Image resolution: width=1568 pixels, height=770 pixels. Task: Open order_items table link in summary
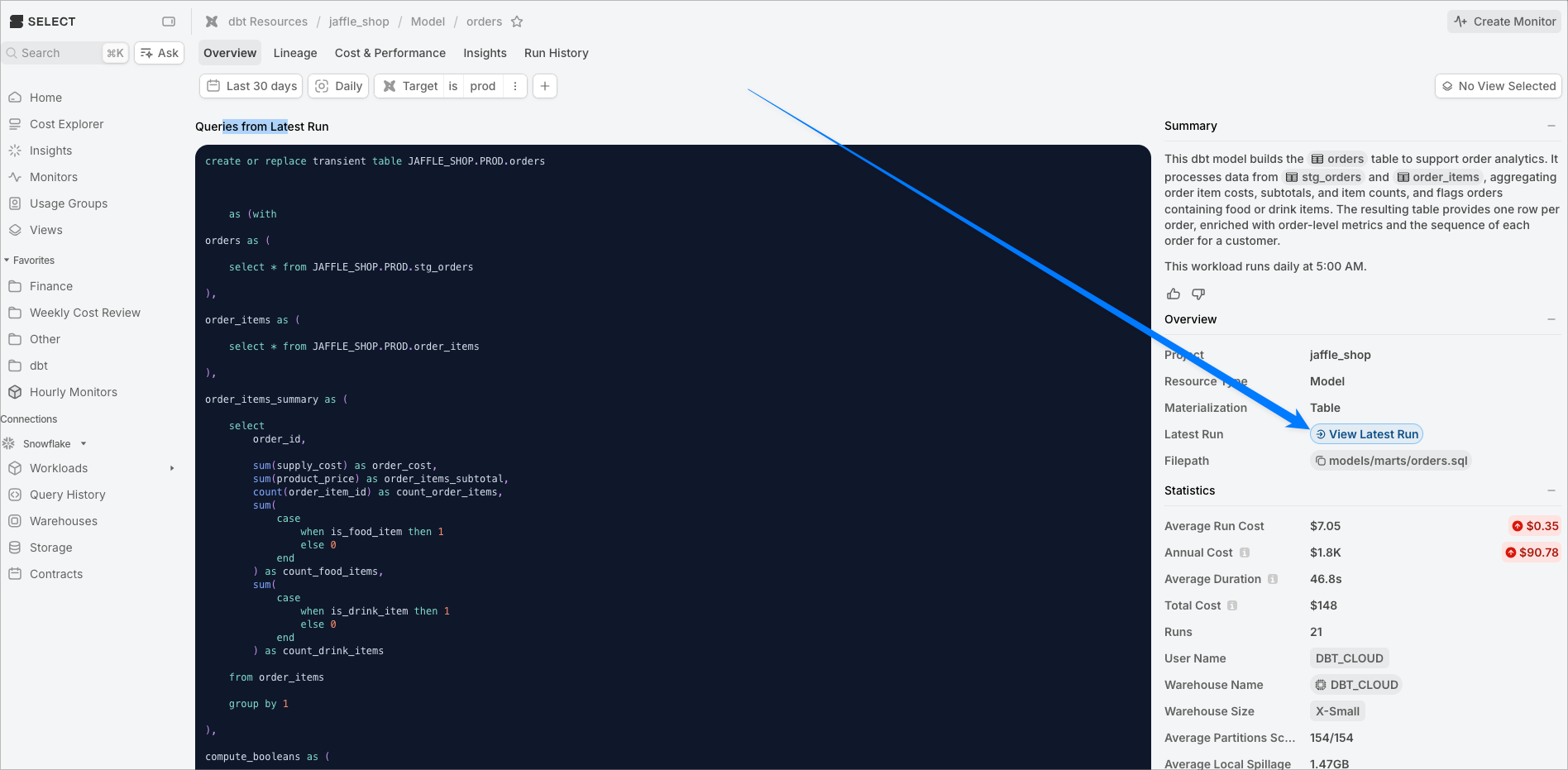(x=1439, y=177)
